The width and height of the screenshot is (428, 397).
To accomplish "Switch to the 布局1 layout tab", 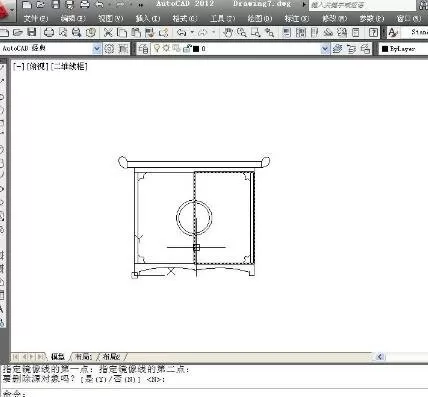I will pos(83,356).
